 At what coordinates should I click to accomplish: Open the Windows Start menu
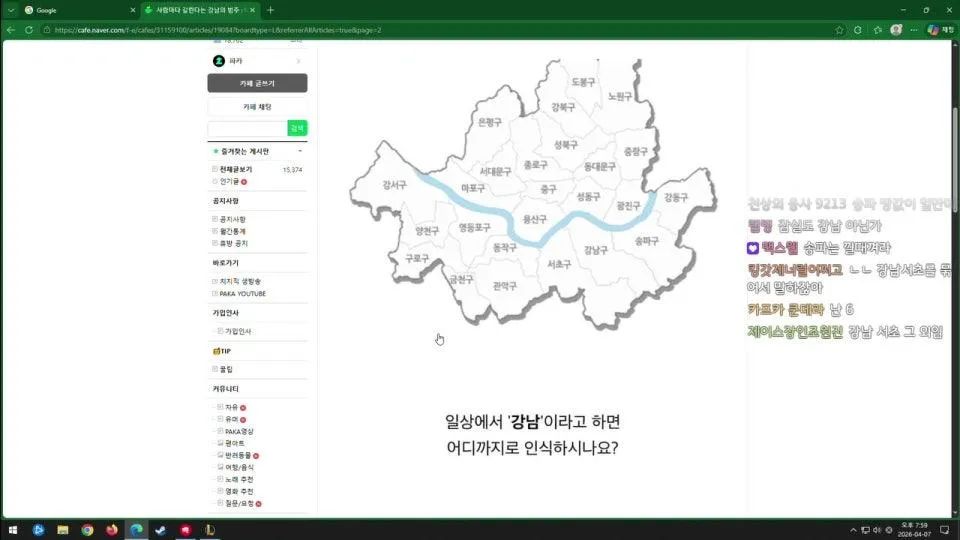12,530
